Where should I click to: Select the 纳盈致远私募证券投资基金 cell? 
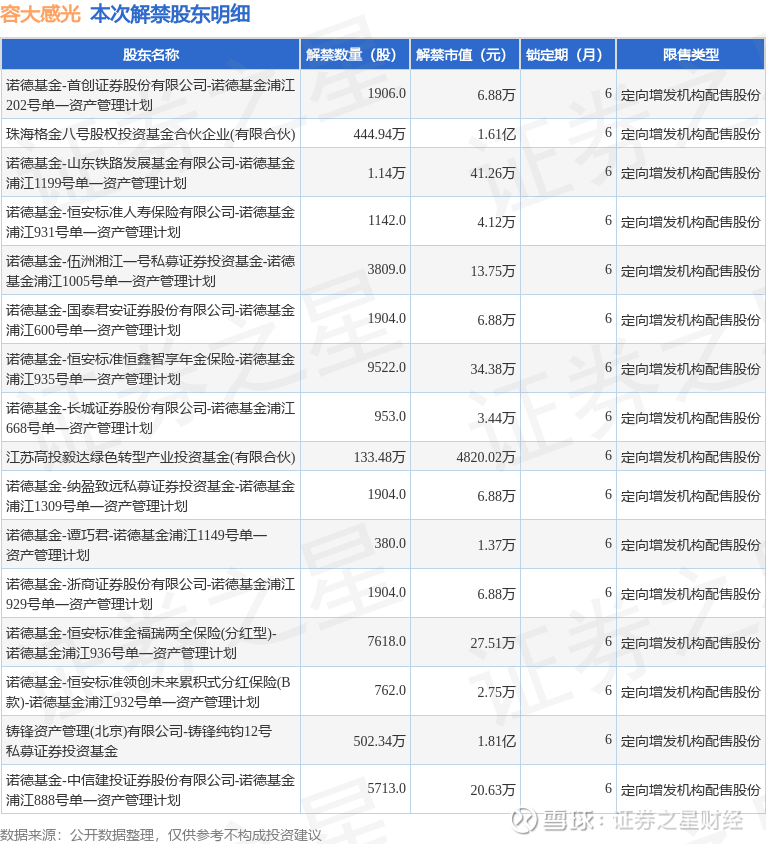[x=151, y=495]
